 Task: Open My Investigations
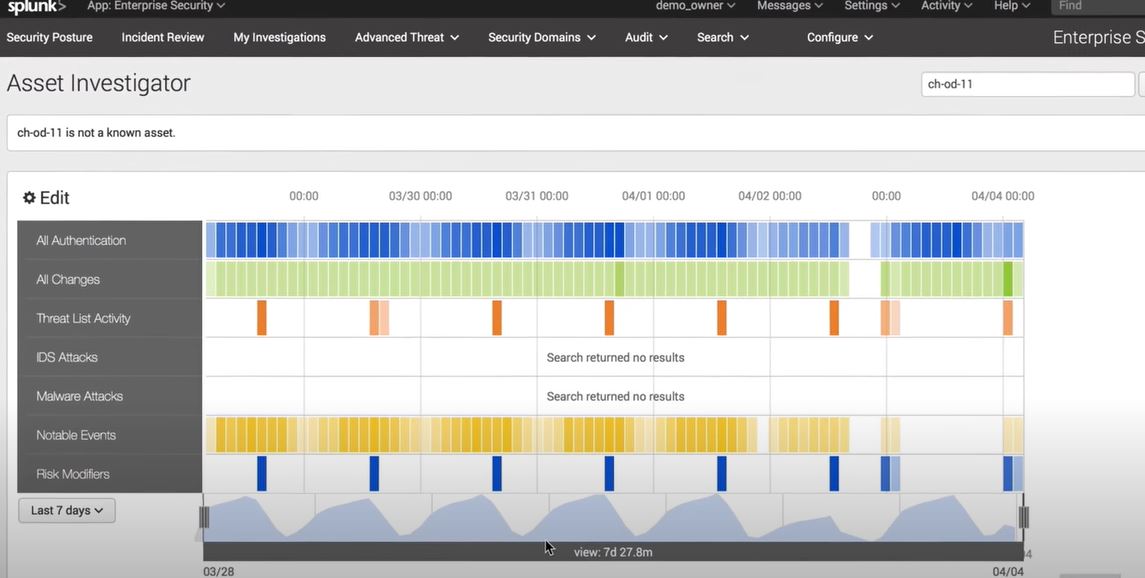(x=280, y=37)
